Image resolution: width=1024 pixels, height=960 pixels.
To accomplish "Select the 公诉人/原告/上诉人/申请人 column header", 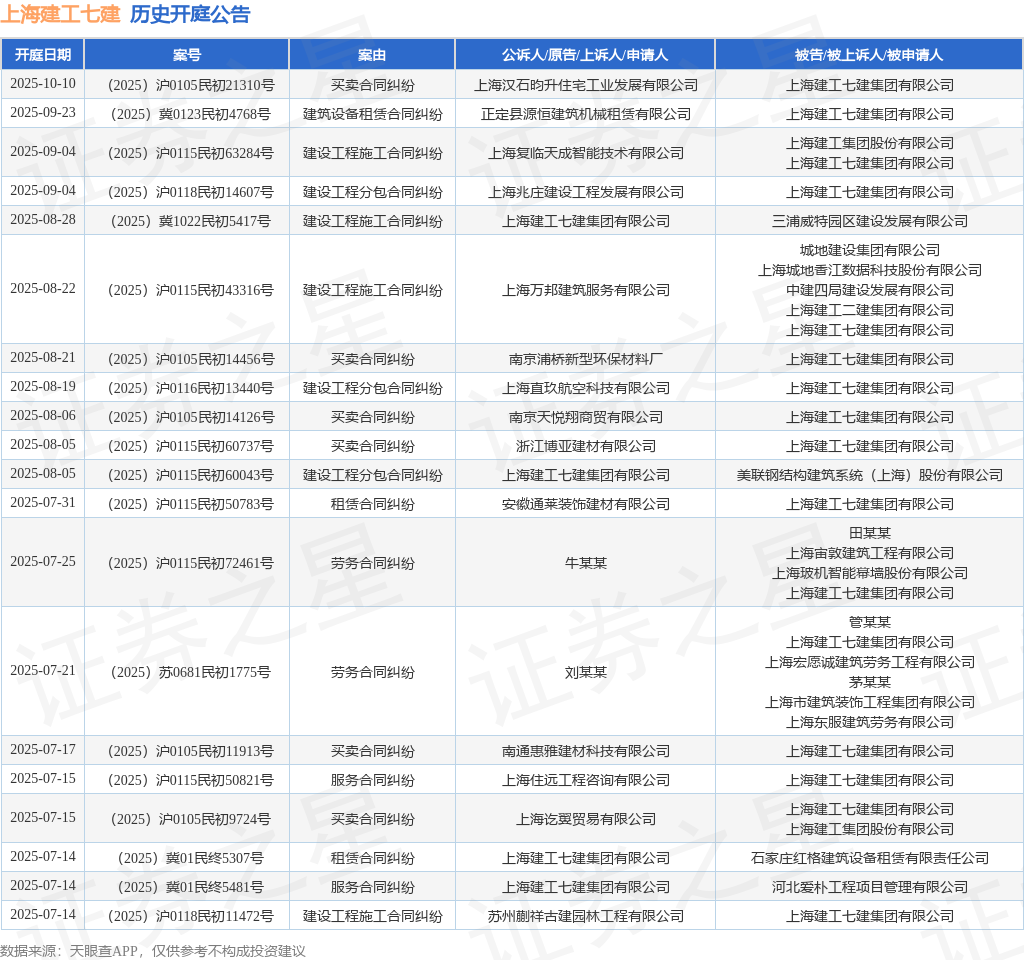I will coord(585,55).
